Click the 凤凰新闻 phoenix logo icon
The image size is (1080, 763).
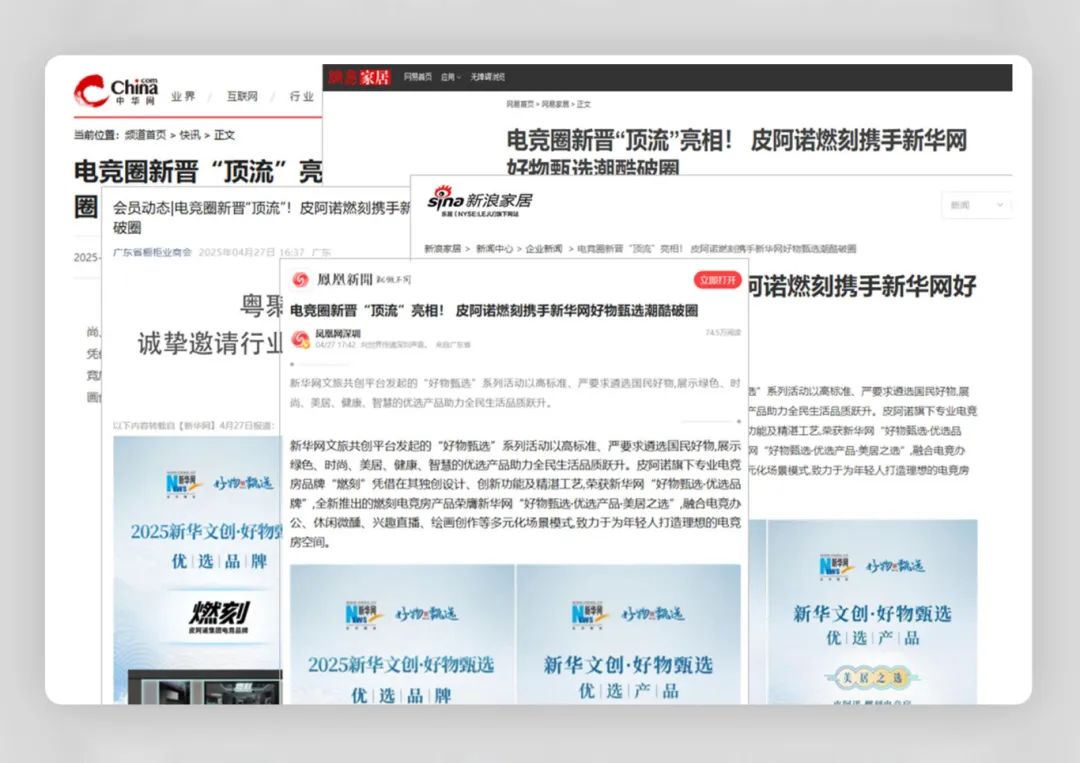click(x=301, y=280)
